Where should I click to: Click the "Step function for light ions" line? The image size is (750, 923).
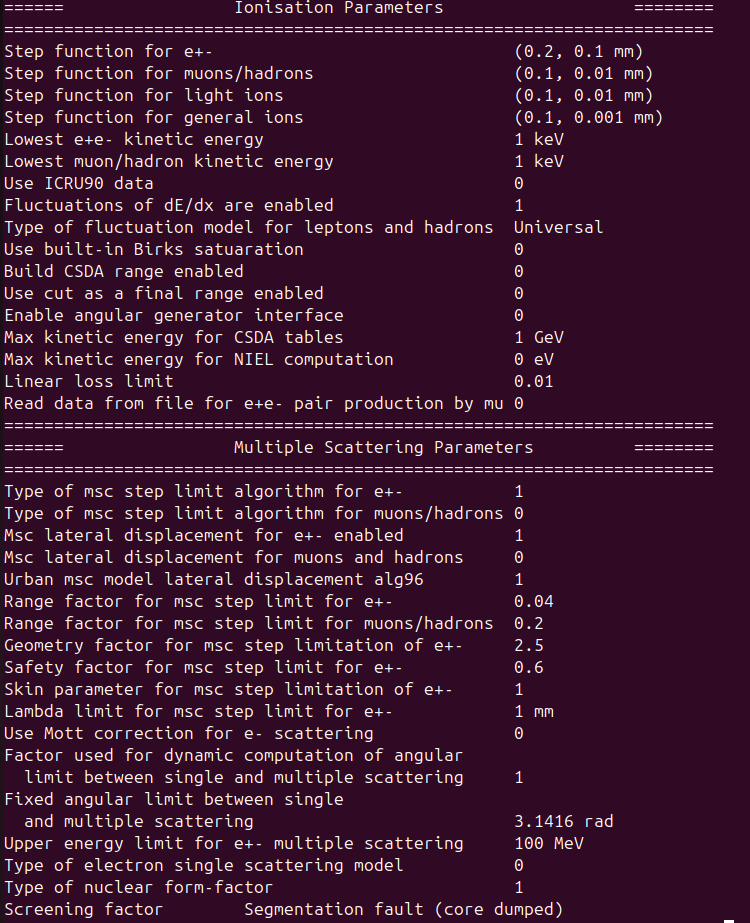click(x=144, y=96)
